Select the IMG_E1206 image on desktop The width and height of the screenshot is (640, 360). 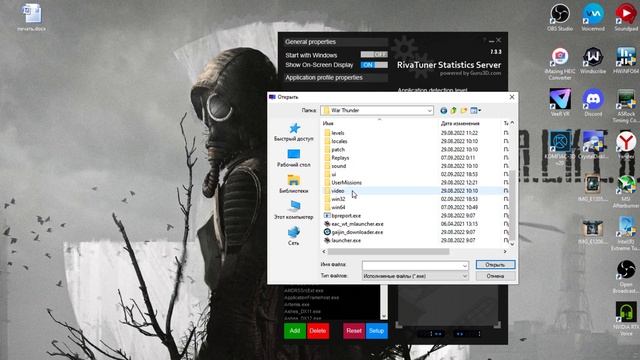(x=593, y=231)
